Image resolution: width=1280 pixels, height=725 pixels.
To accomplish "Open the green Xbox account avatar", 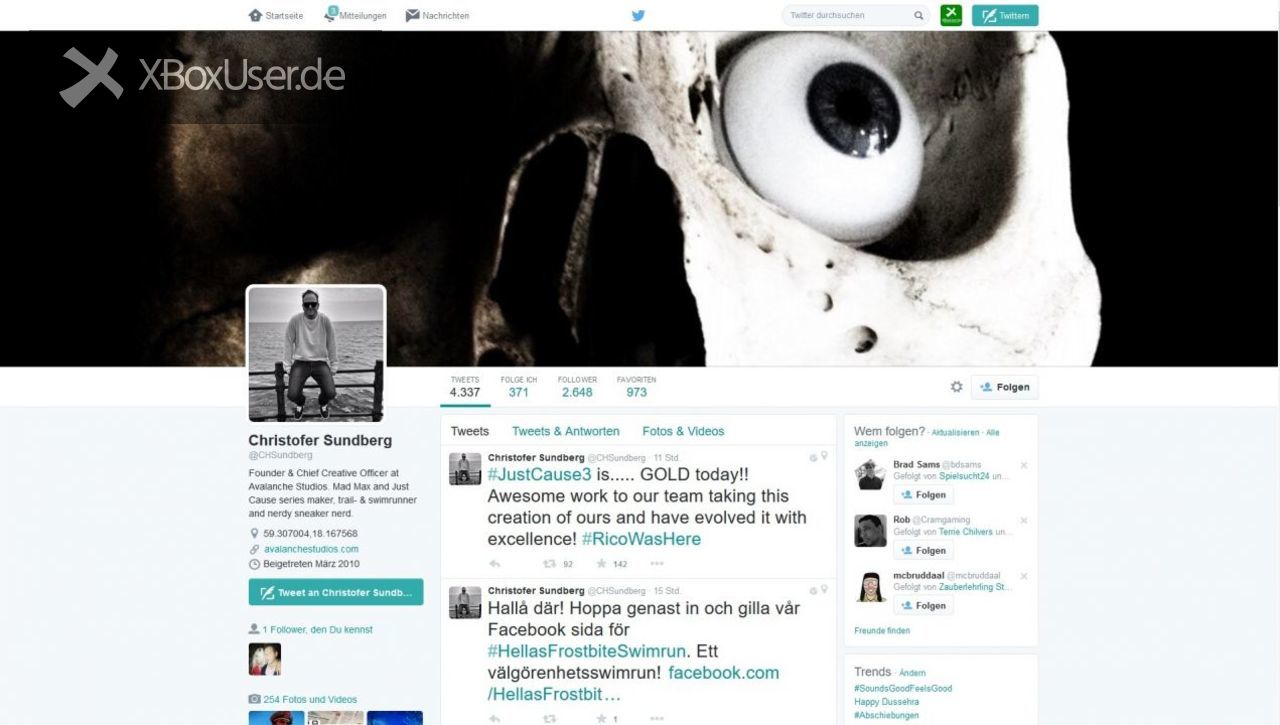I will 951,15.
